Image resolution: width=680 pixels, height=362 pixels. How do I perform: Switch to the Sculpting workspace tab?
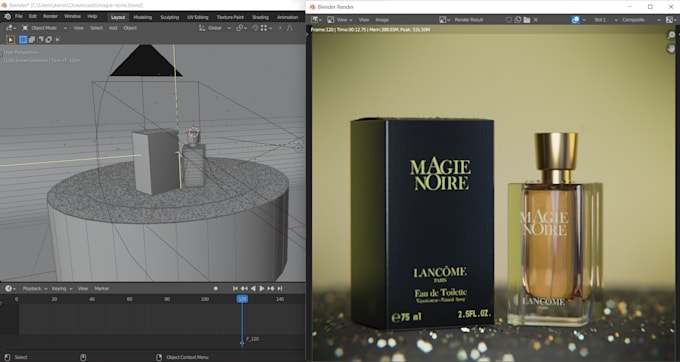(170, 17)
